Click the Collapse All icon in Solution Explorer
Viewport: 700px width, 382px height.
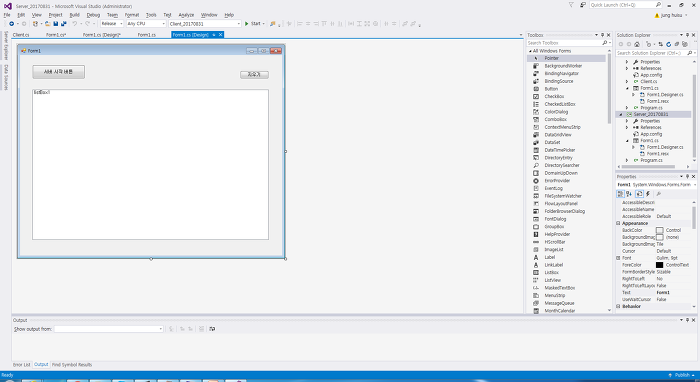tap(677, 44)
